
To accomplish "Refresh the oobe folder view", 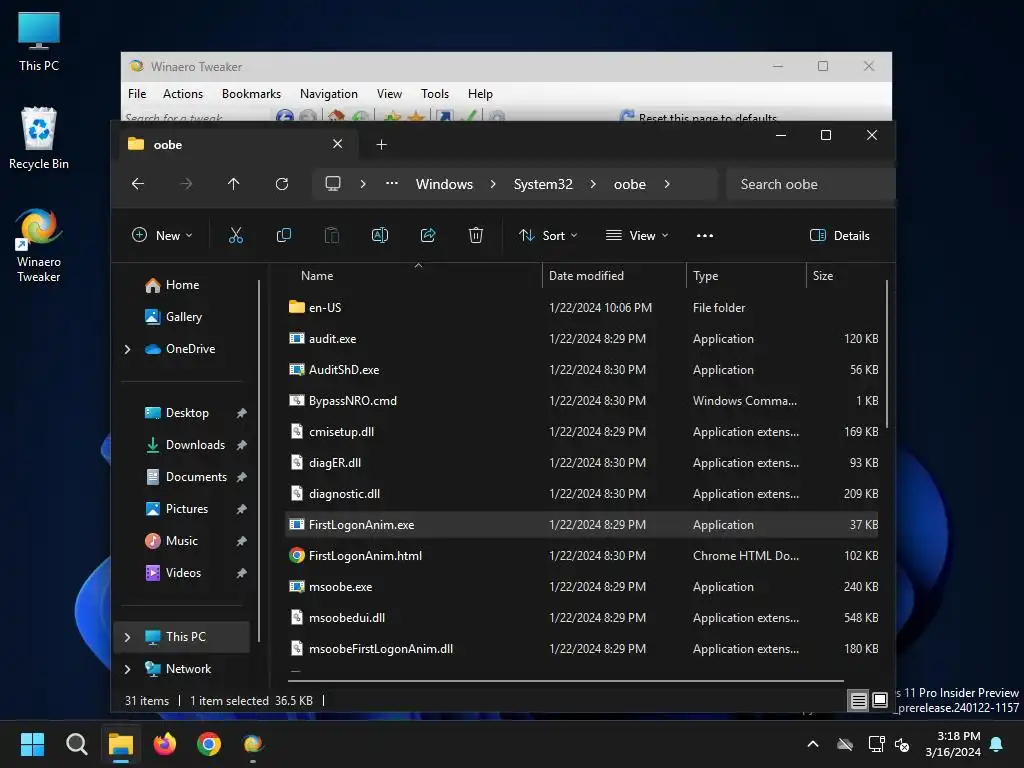I will coord(281,184).
